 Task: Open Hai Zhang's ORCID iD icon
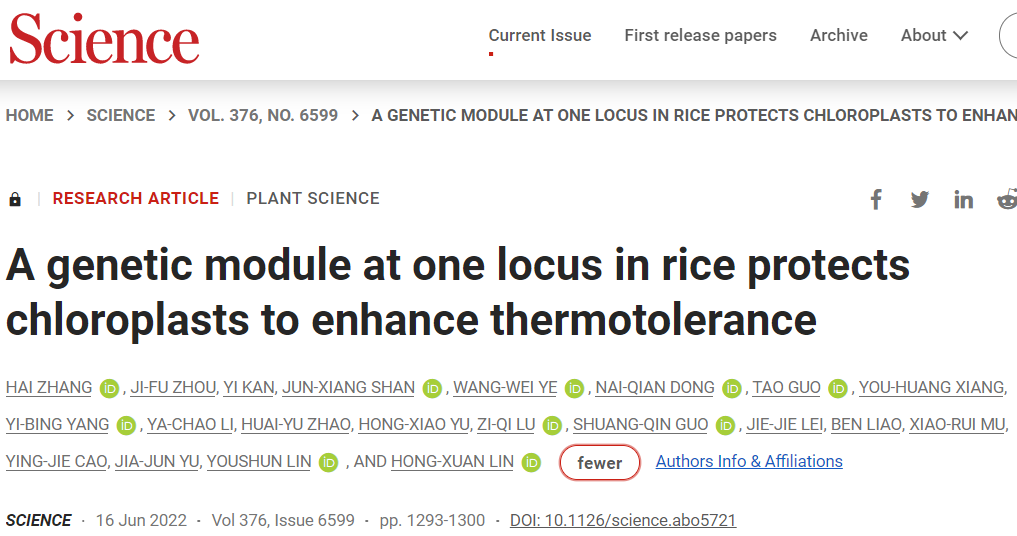coord(109,389)
